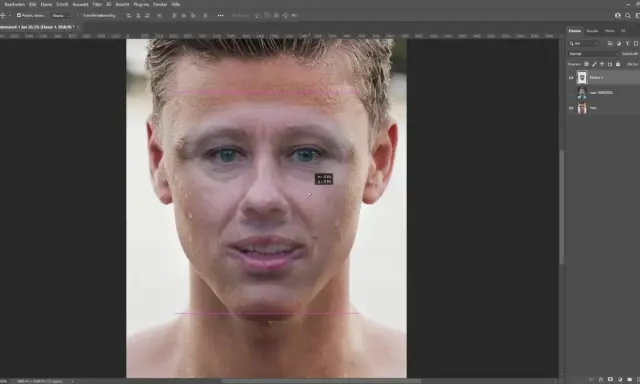Close the open document tab
The width and height of the screenshot is (640, 384).
78,27
